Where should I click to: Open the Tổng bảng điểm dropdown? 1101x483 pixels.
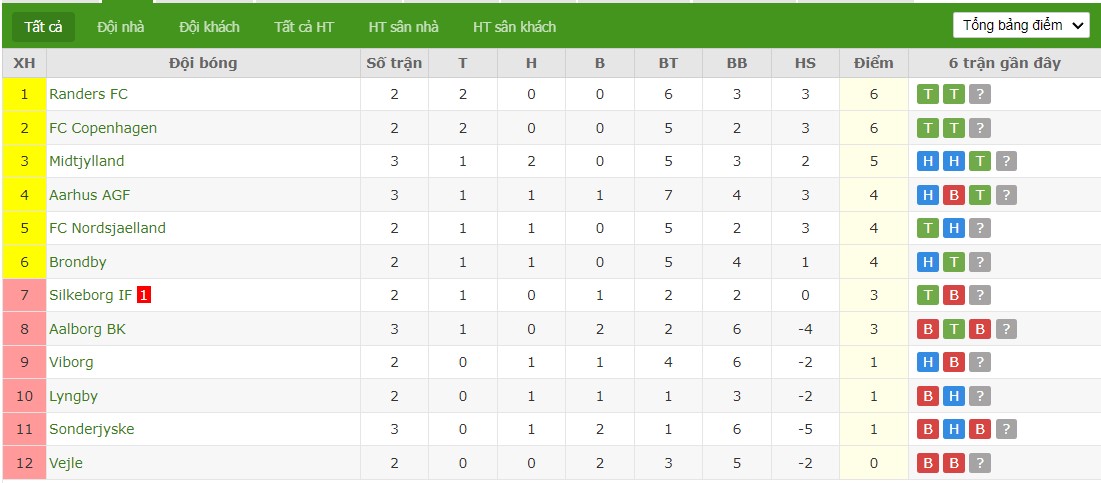(x=1021, y=26)
